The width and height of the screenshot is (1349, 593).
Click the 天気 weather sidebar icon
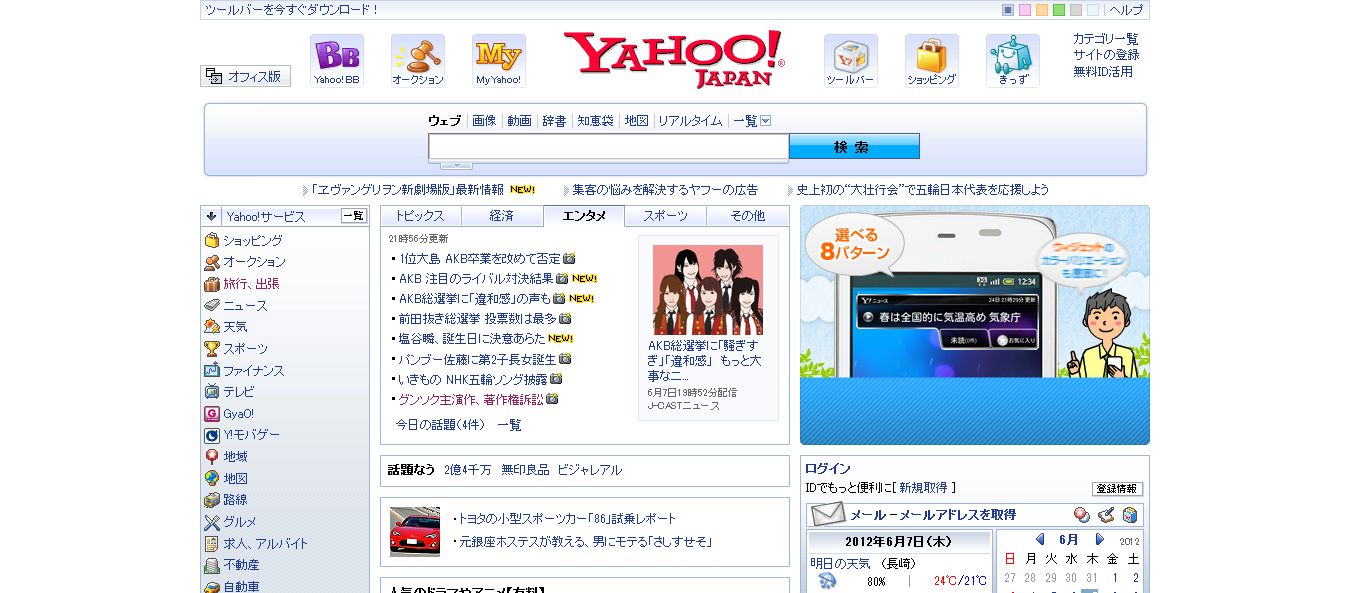click(x=212, y=327)
